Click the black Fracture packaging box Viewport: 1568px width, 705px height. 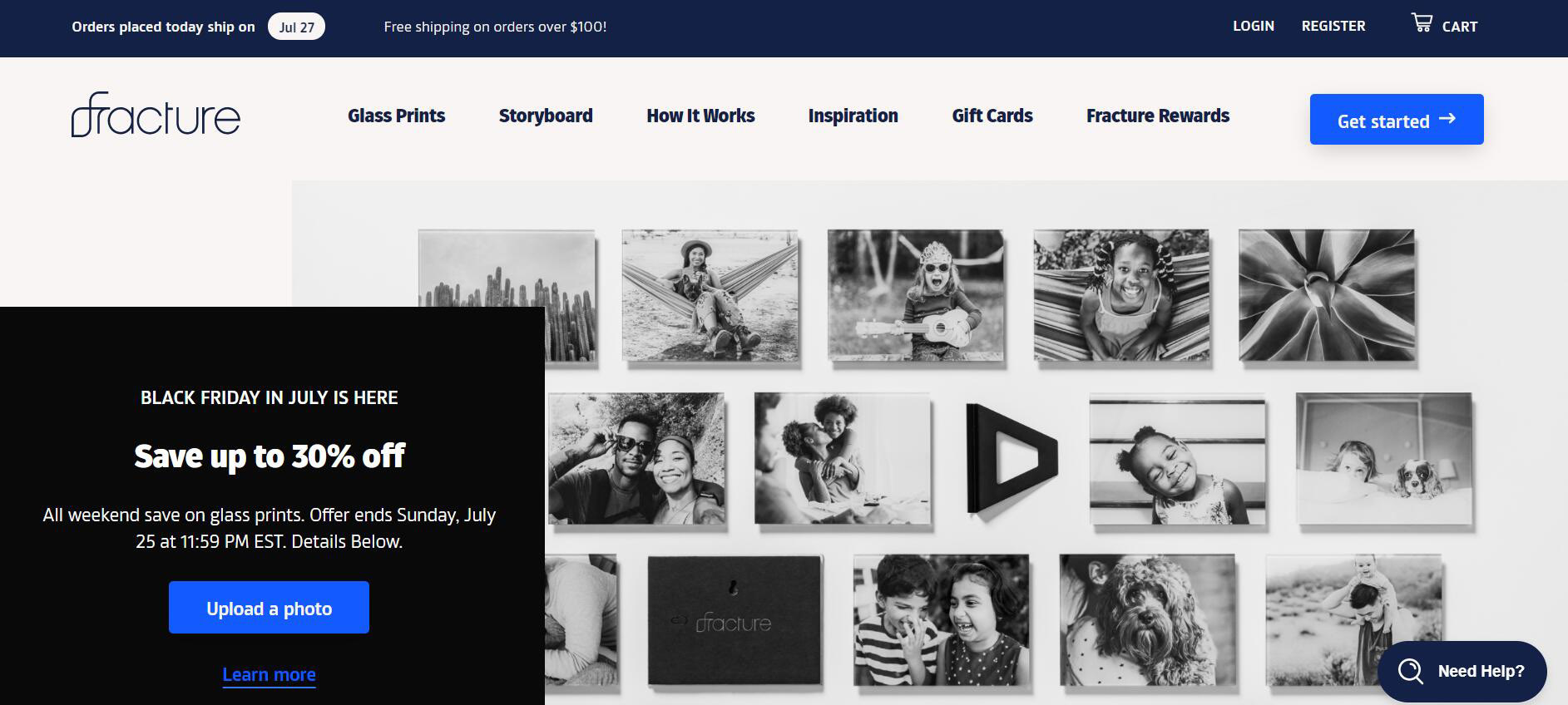735,620
